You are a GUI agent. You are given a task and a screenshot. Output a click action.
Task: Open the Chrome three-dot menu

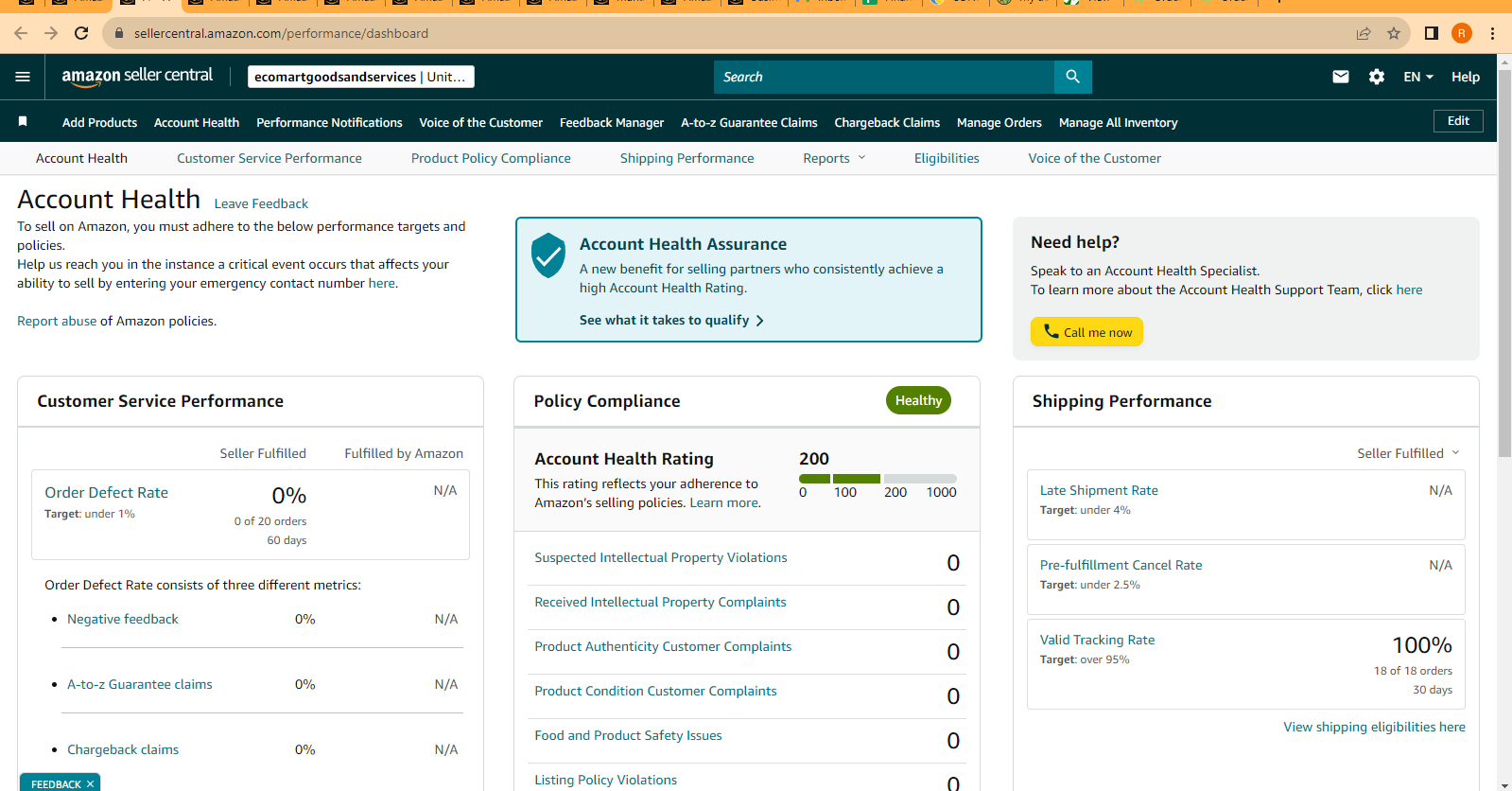coord(1492,33)
